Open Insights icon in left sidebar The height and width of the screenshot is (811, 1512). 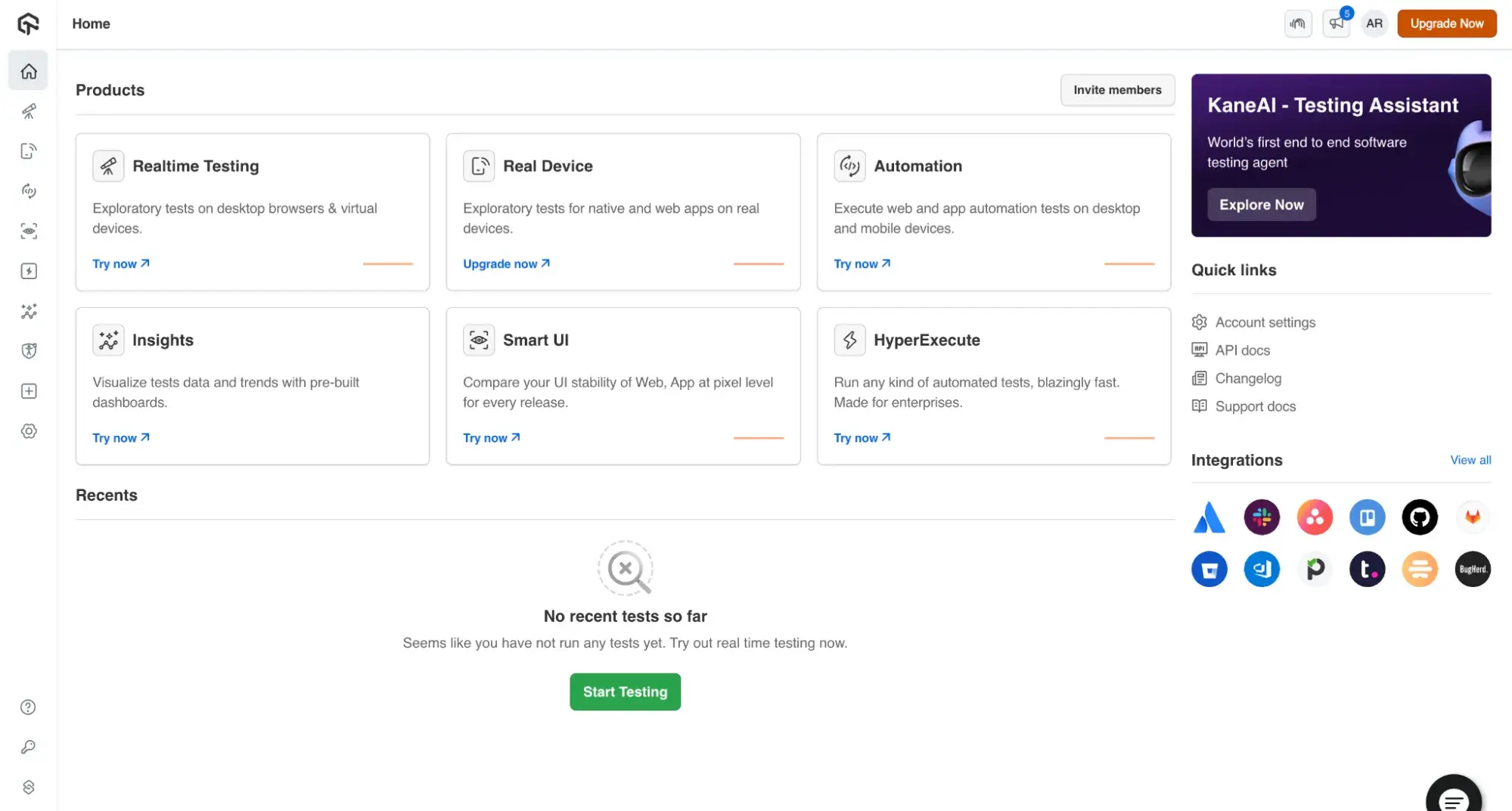tap(29, 311)
